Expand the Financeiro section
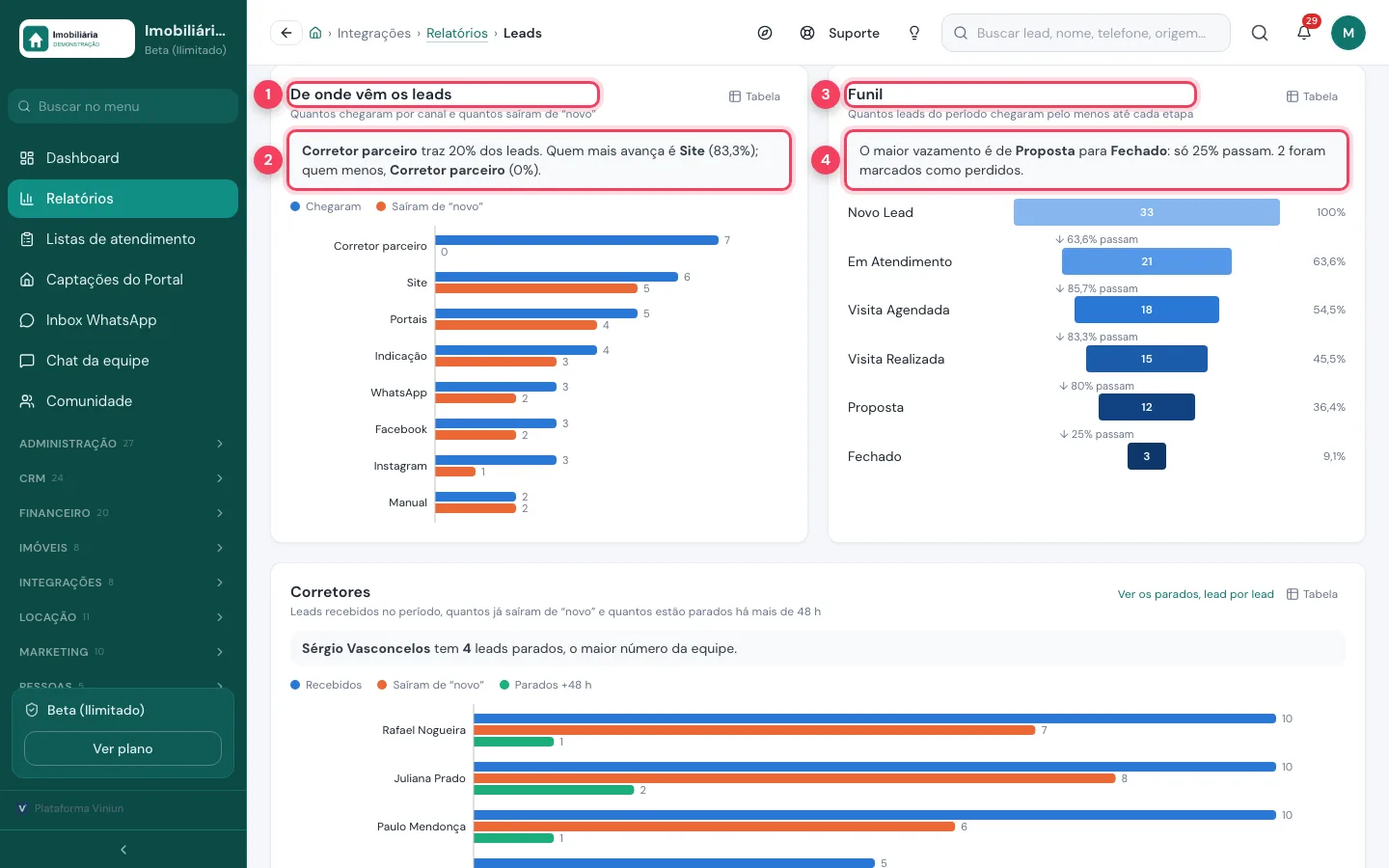Viewport: 1389px width, 868px height. pyautogui.click(x=123, y=513)
